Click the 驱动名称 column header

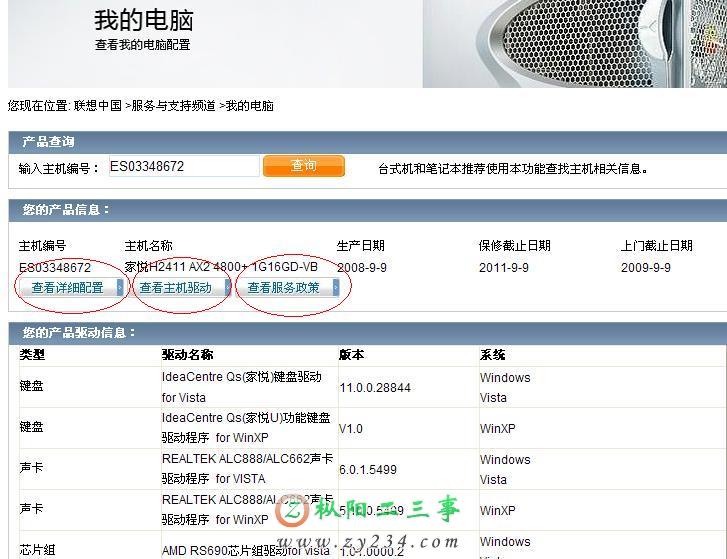click(187, 355)
